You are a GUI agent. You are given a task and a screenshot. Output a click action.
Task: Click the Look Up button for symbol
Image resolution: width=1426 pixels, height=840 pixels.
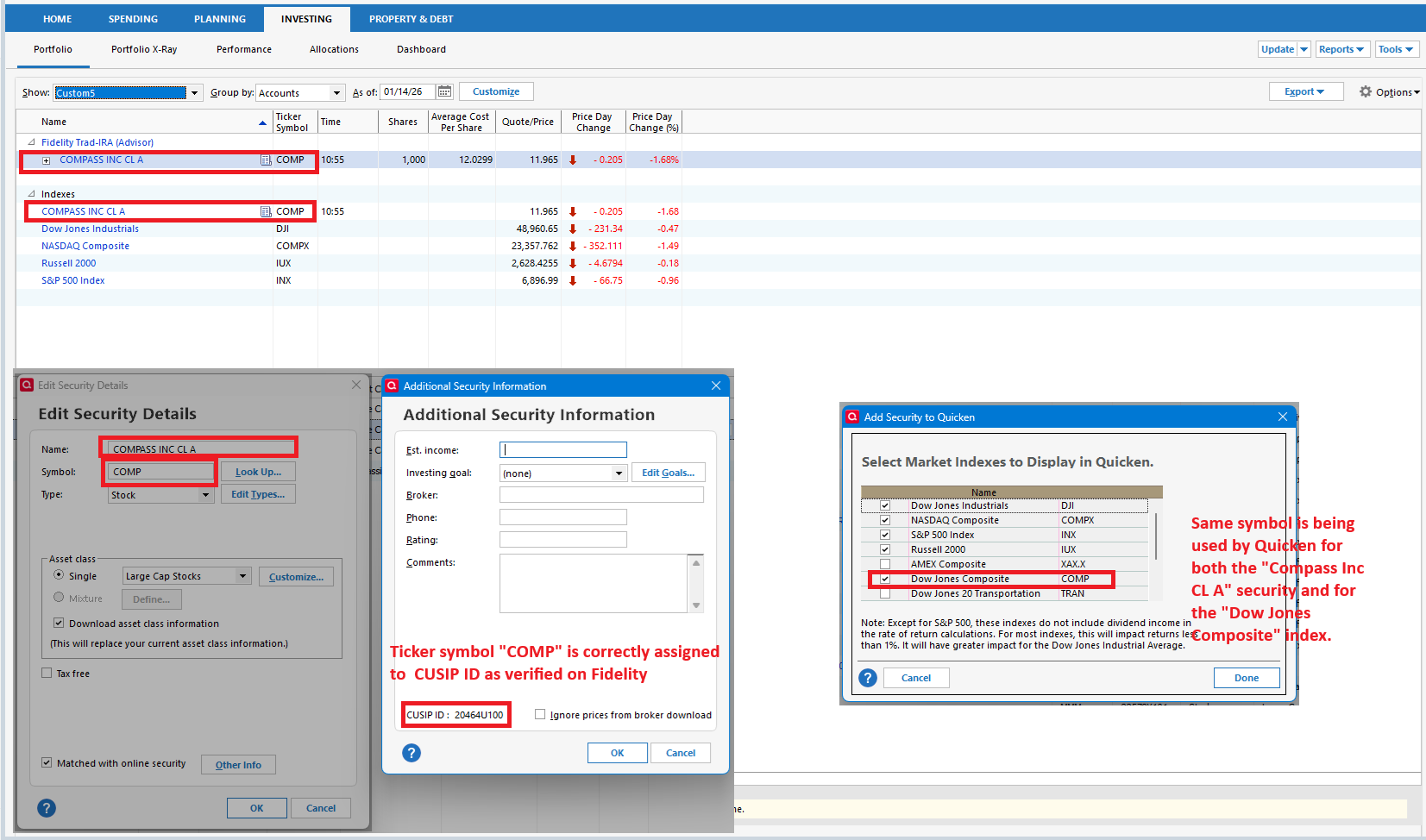[x=258, y=472]
